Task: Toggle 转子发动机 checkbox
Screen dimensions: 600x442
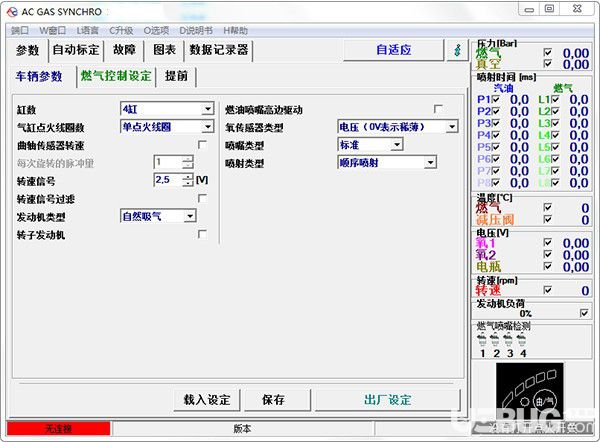Action: [x=202, y=234]
